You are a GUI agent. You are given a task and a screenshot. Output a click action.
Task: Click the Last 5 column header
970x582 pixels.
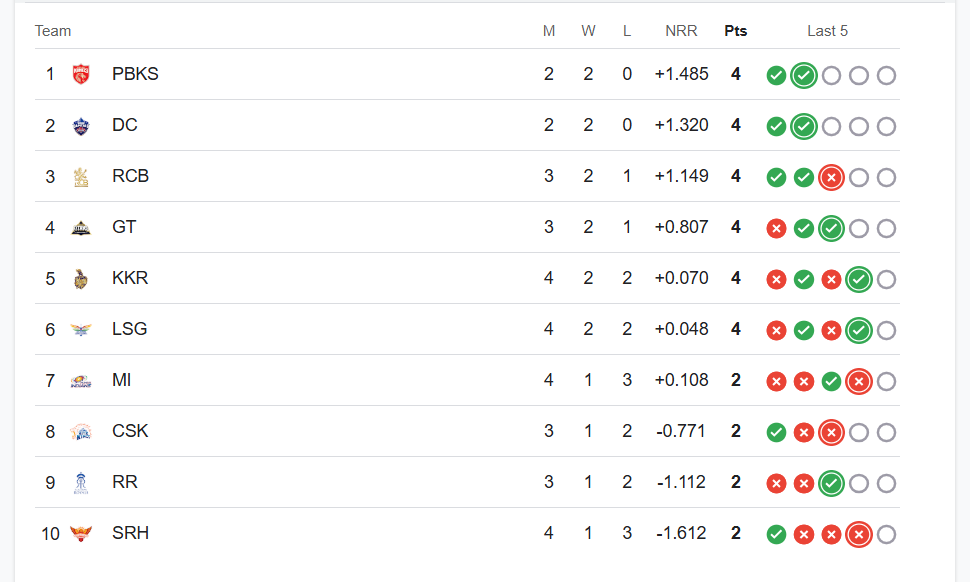tap(827, 31)
